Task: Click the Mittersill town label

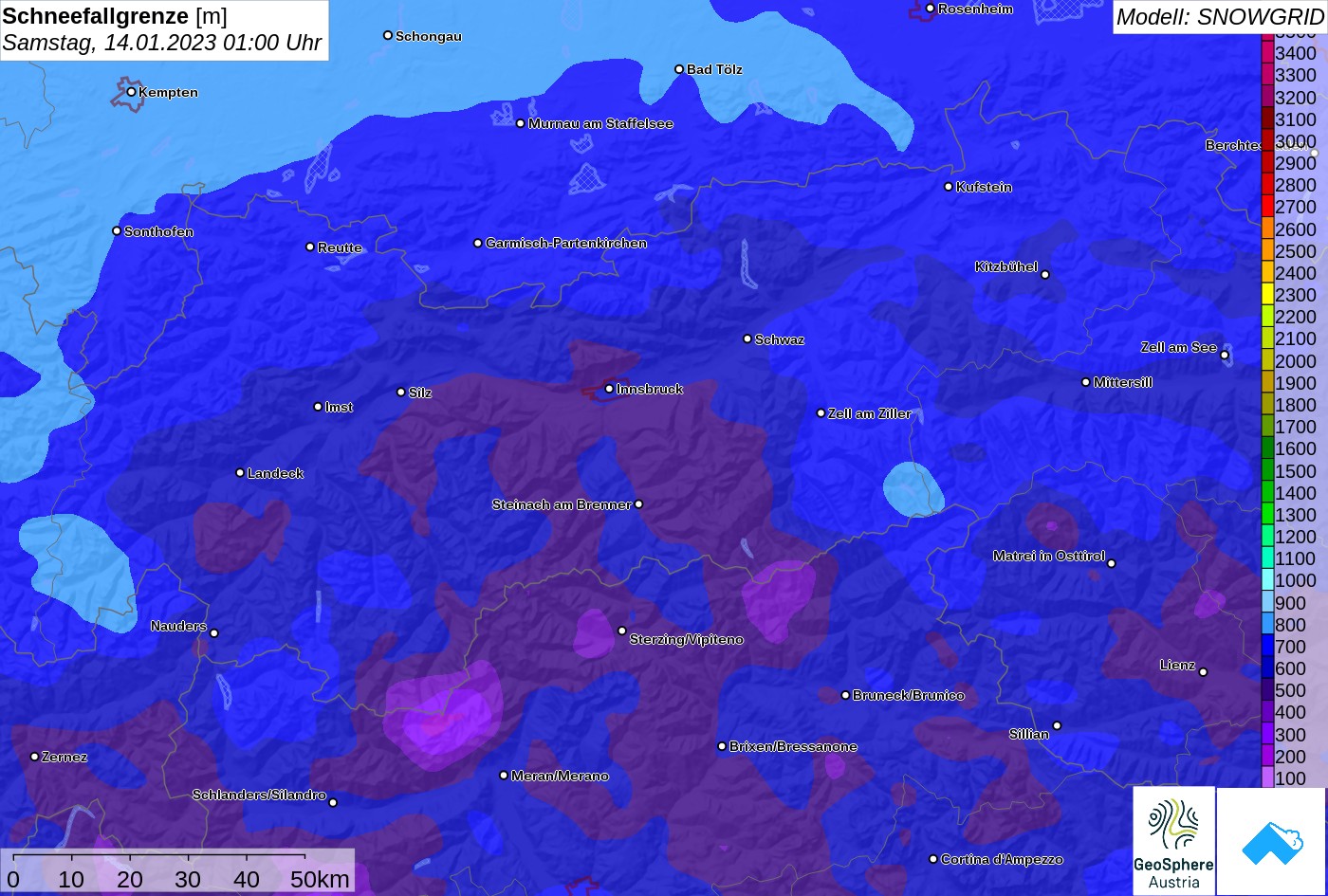Action: click(1123, 382)
